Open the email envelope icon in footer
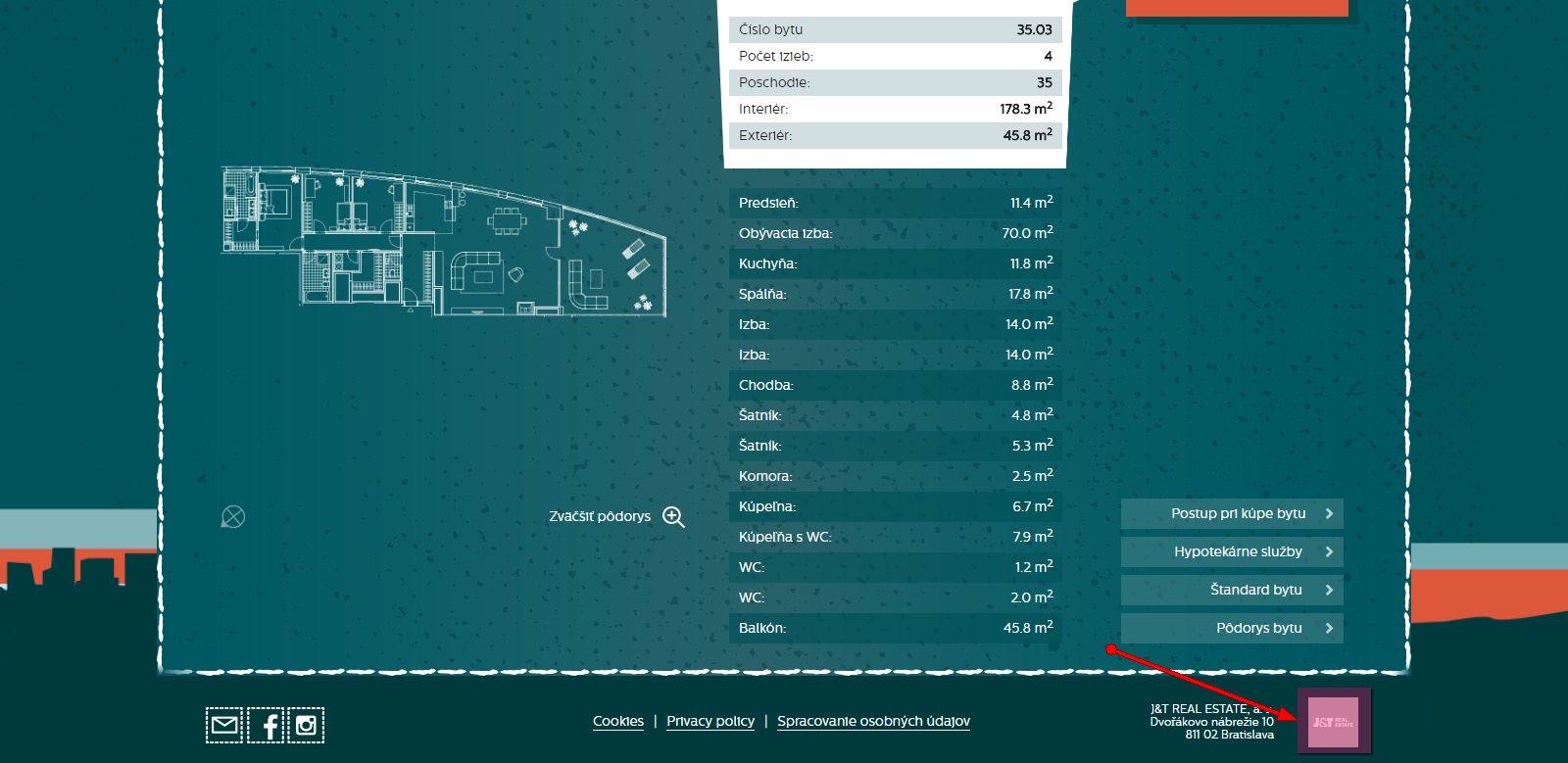Screen dimensions: 1568x763 pos(224,725)
